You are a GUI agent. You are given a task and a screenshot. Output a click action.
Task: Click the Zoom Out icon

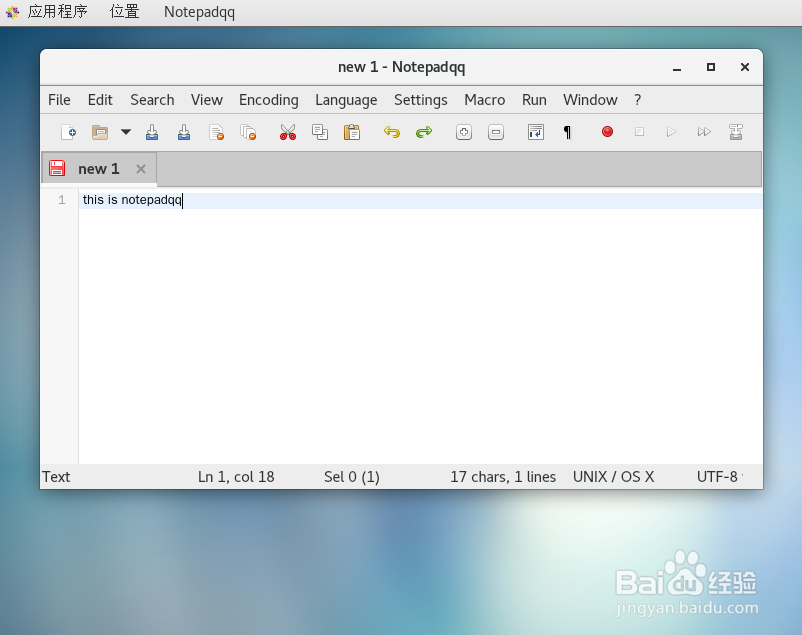496,132
